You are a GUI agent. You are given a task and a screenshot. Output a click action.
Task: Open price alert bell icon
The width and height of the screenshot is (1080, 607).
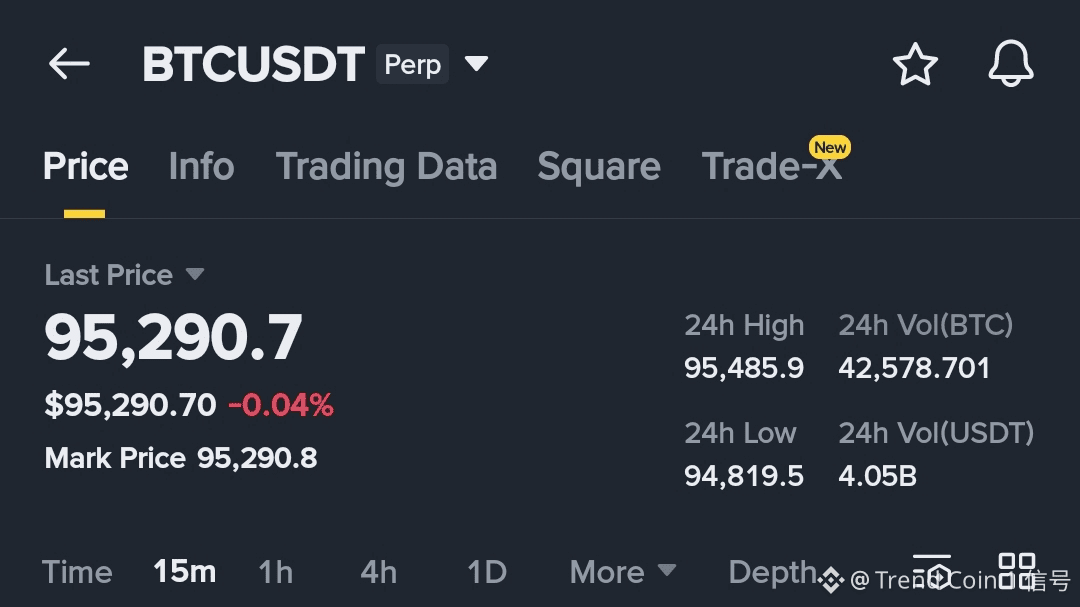tap(1010, 65)
